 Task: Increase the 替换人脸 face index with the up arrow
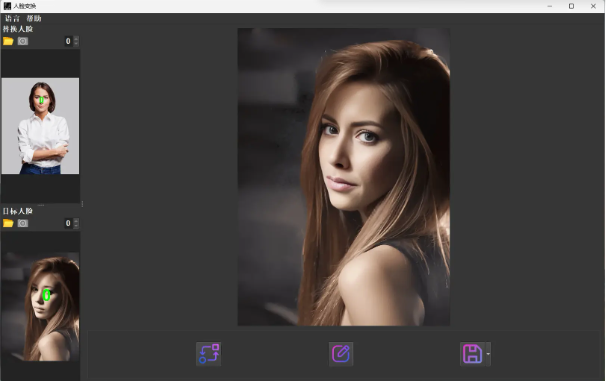tap(76, 39)
